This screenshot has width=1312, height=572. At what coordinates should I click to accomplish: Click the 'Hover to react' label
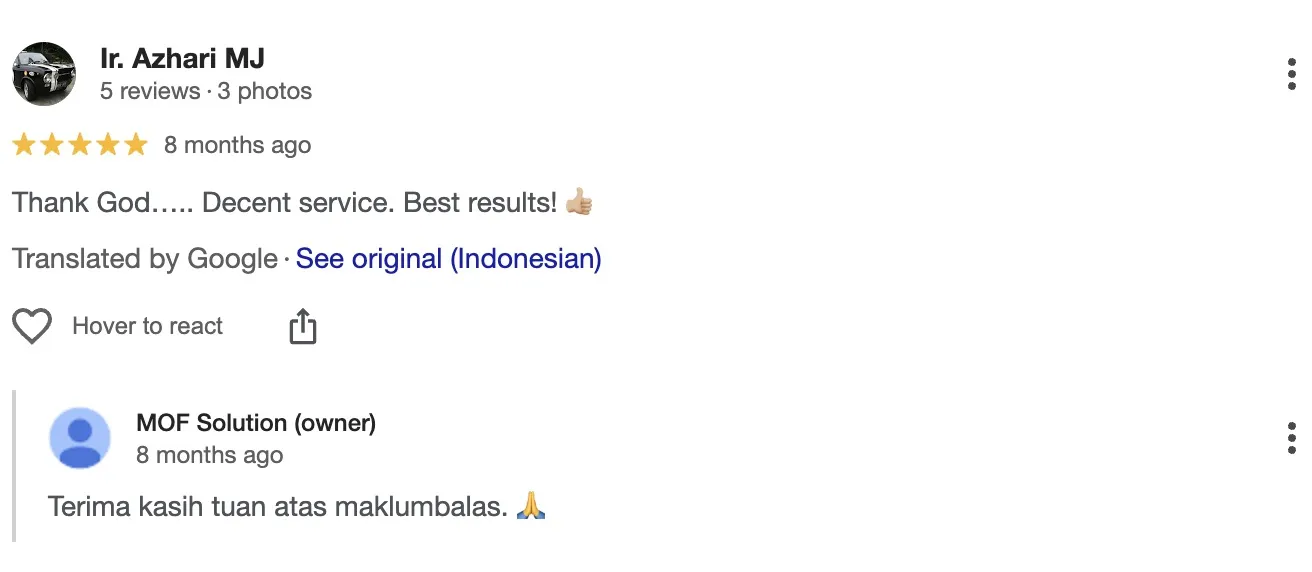(x=148, y=326)
